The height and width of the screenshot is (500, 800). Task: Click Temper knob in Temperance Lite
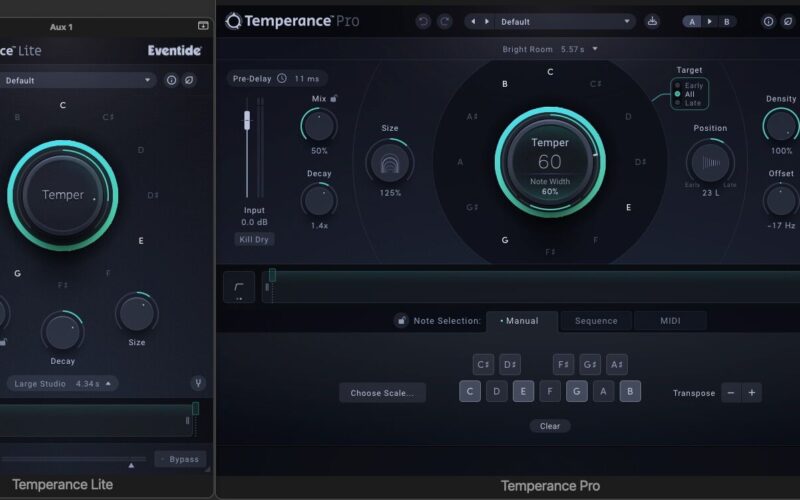(x=63, y=195)
